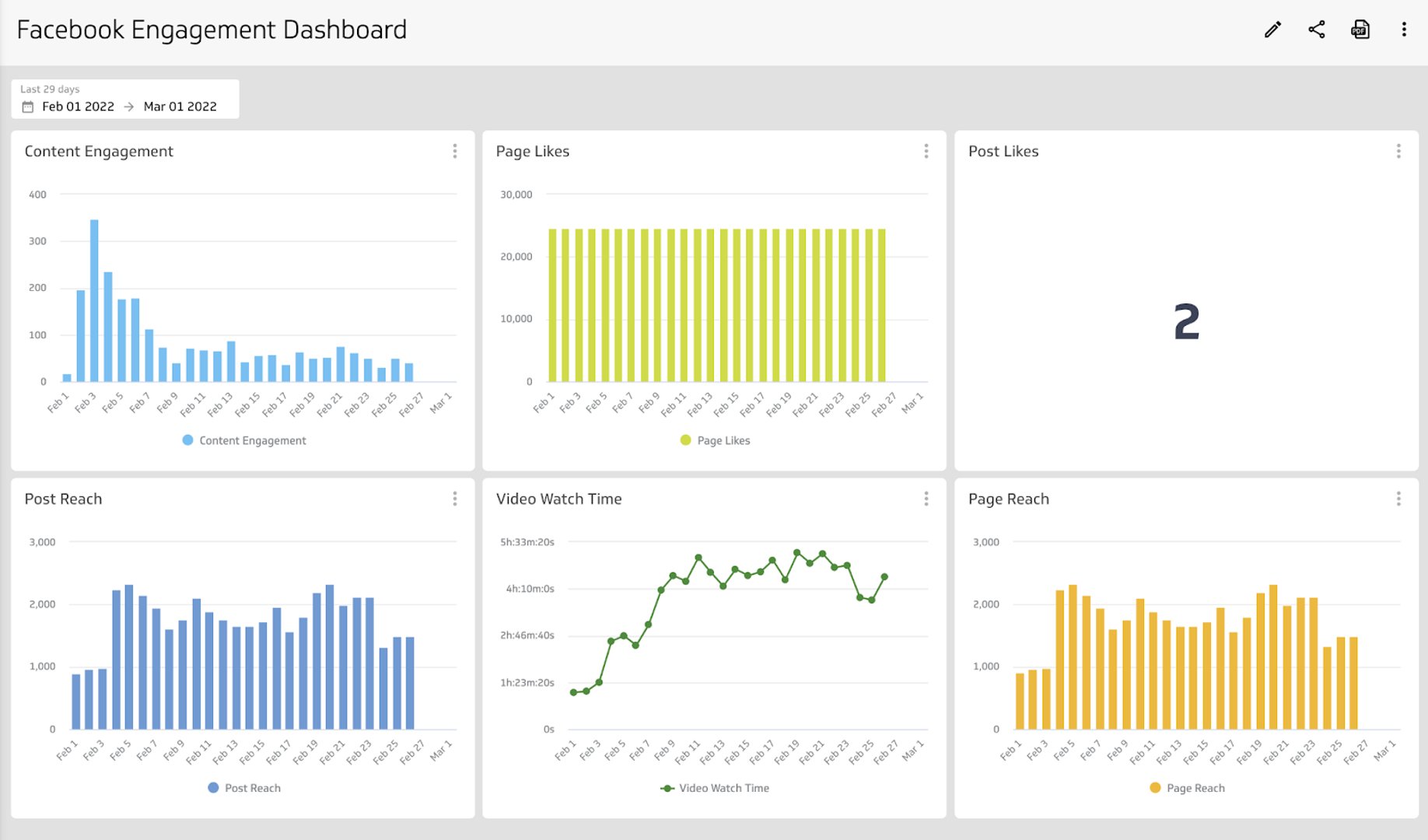
Task: Open the kebab menu on Post Likes widget
Action: tap(1398, 151)
